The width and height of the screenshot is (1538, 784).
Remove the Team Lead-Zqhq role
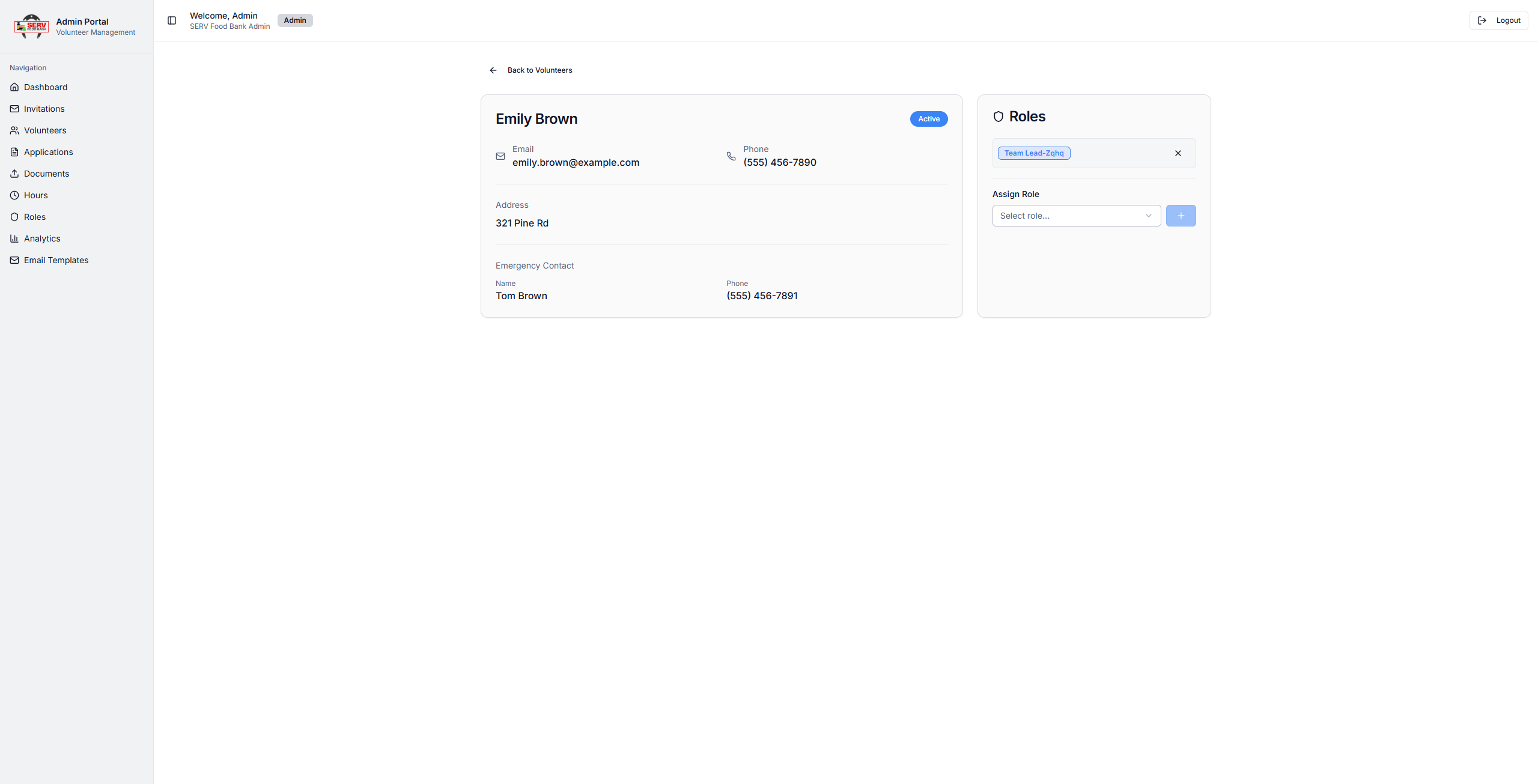tap(1178, 153)
